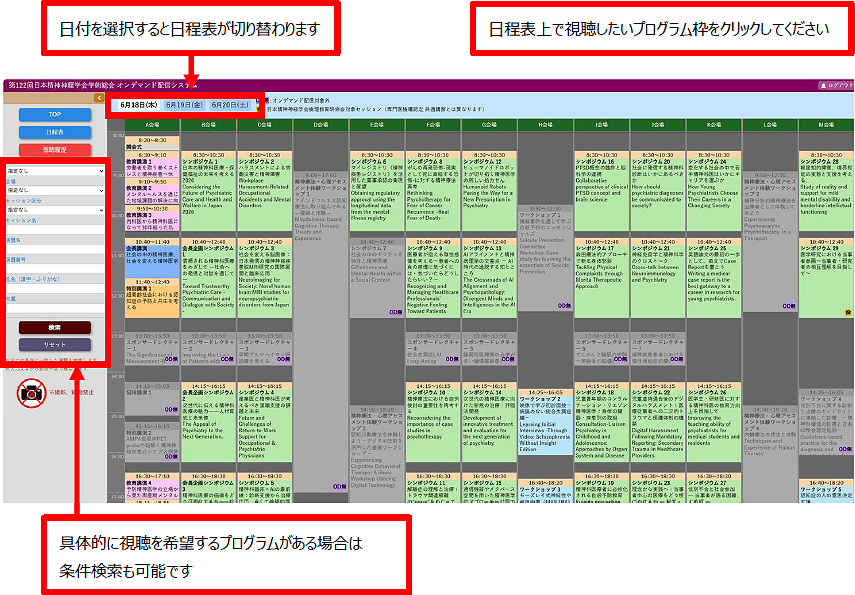Open シンポジウム 17 Morita Therapeutic Approach session

point(601,278)
